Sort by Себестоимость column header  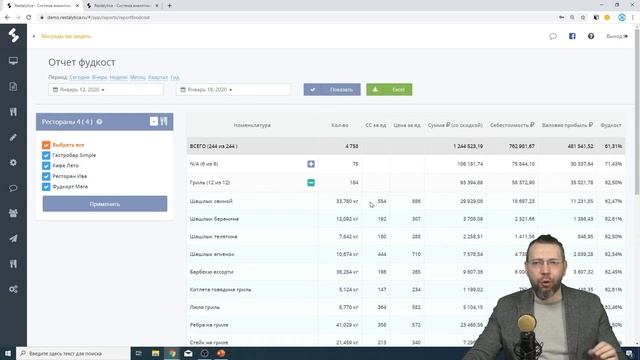[512, 125]
